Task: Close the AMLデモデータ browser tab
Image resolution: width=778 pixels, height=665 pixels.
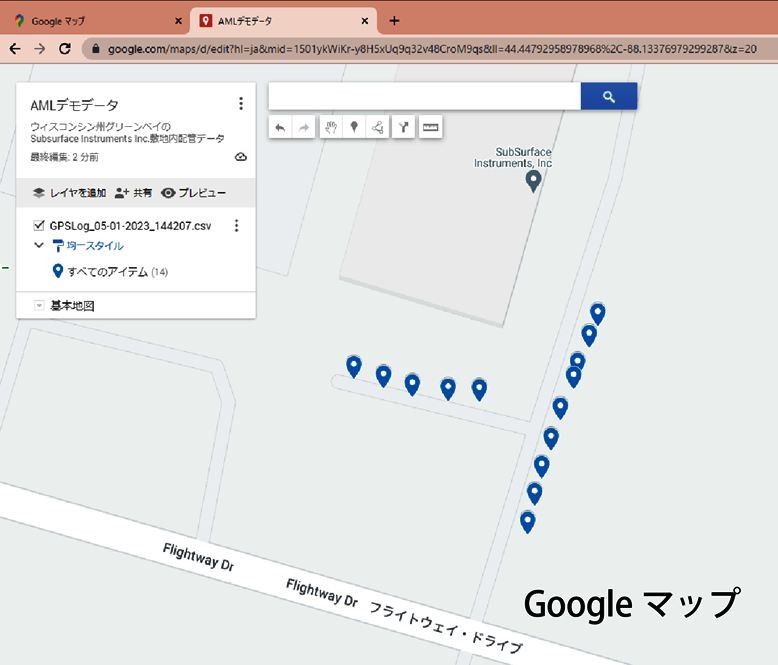Action: point(365,21)
